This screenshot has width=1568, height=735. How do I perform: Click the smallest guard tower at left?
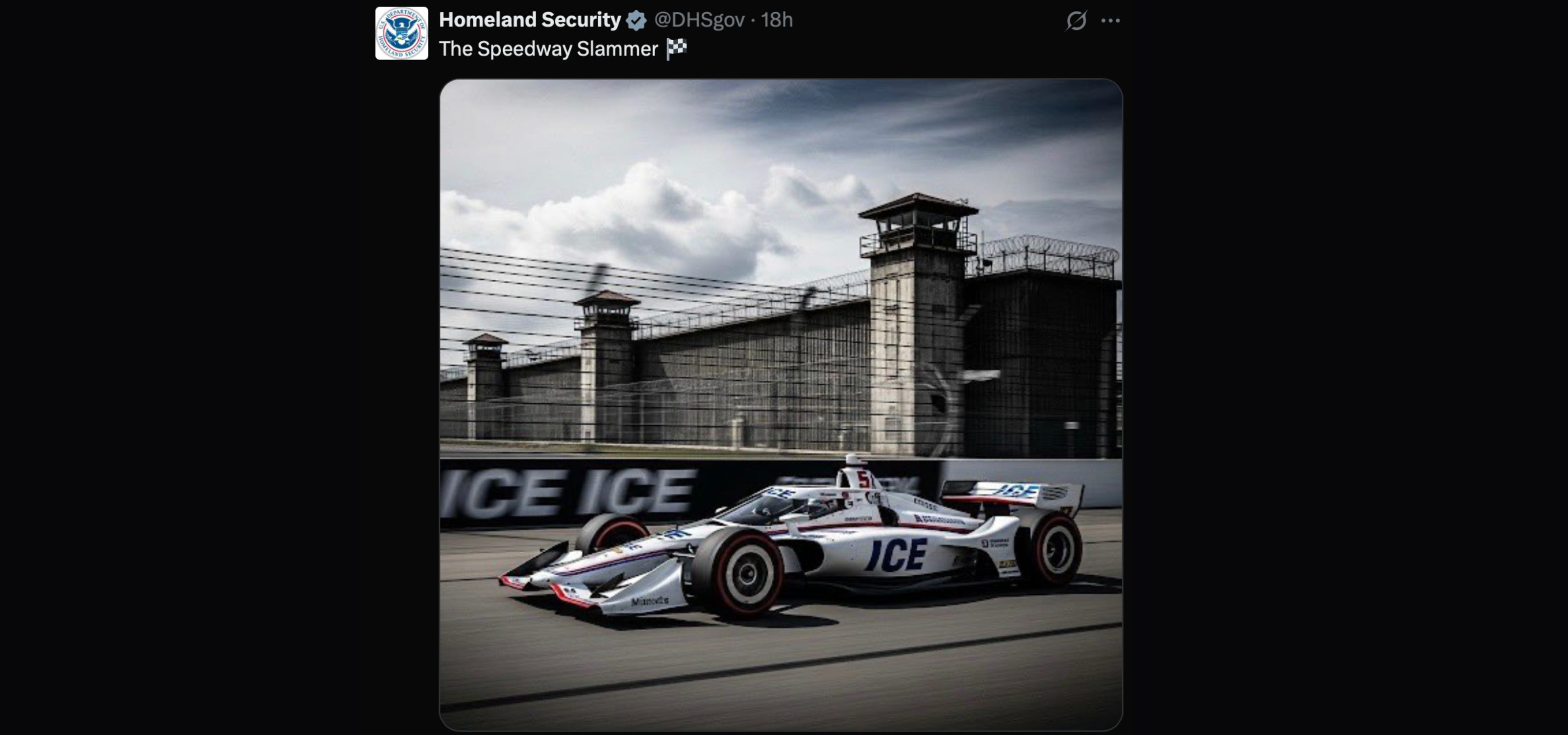click(485, 385)
